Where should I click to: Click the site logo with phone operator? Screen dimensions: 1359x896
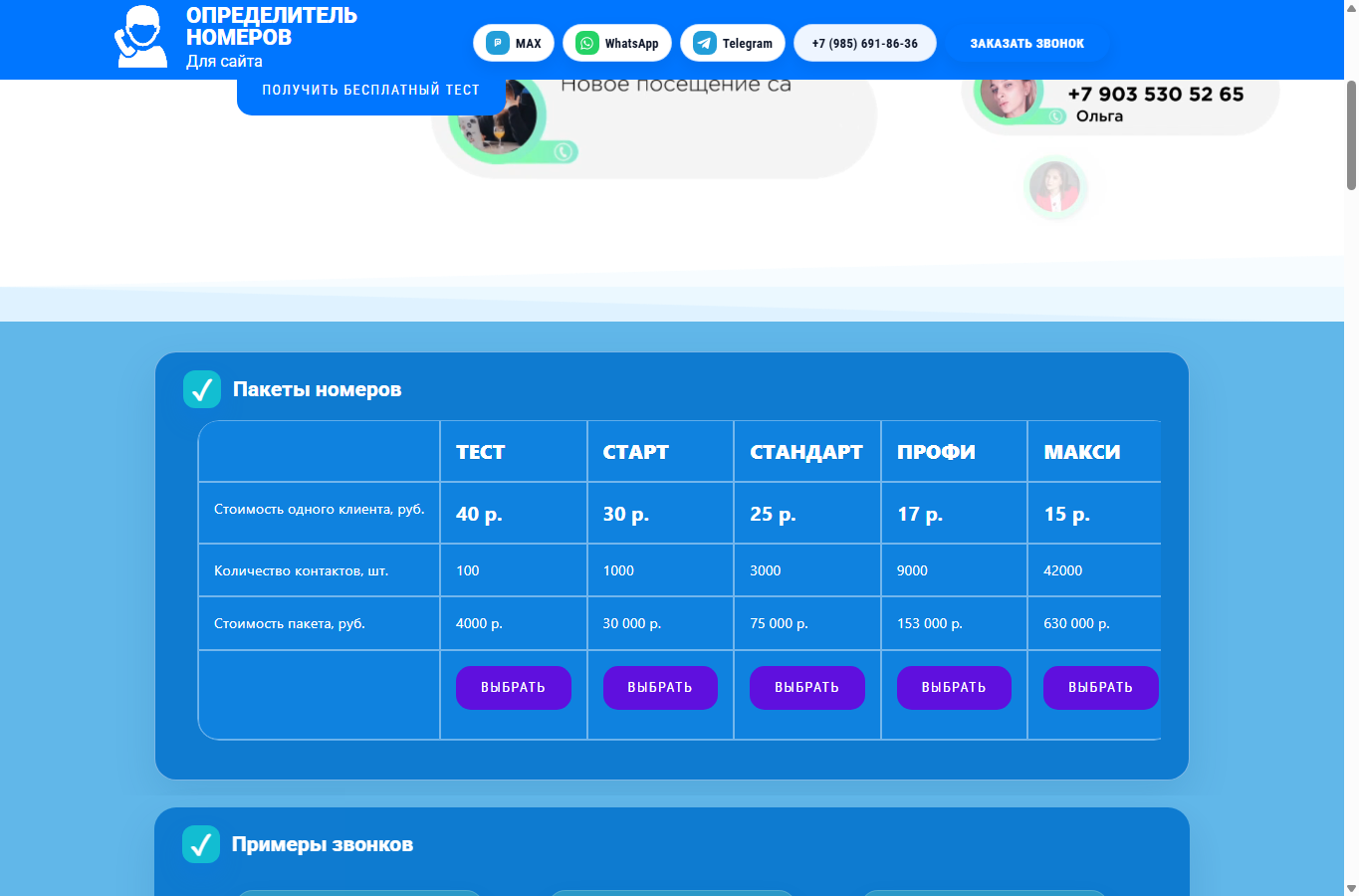pyautogui.click(x=140, y=37)
